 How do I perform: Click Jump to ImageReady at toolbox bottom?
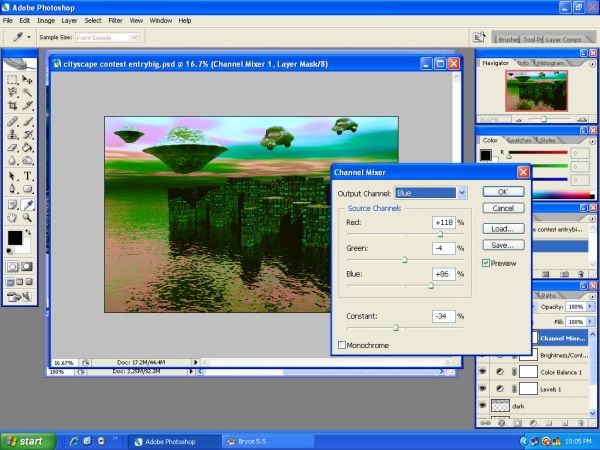[x=19, y=296]
